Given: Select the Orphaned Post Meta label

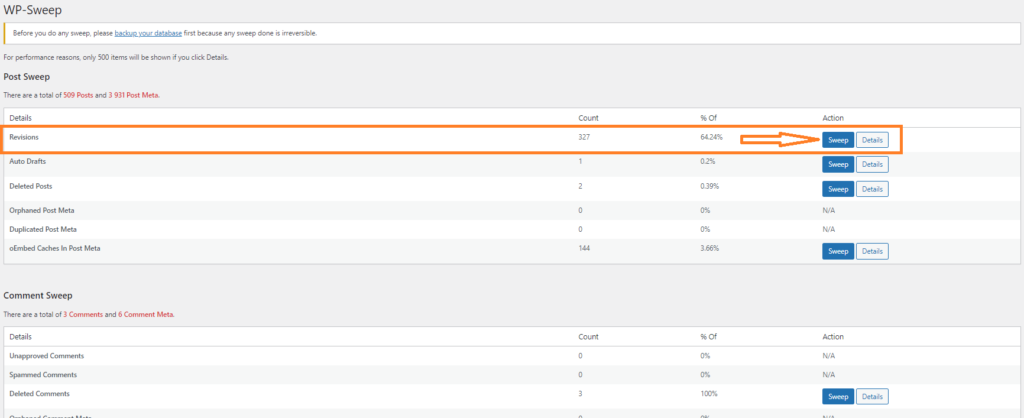Looking at the screenshot, I should pos(42,210).
